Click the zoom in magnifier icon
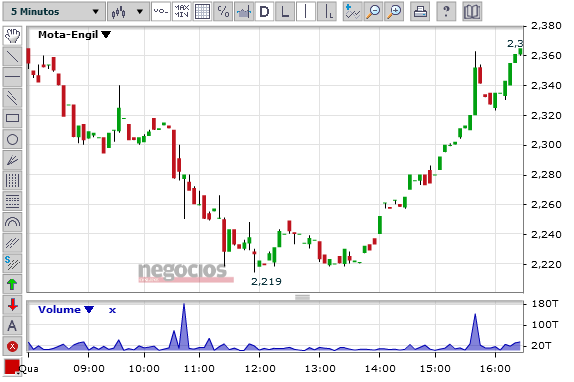 pos(395,12)
